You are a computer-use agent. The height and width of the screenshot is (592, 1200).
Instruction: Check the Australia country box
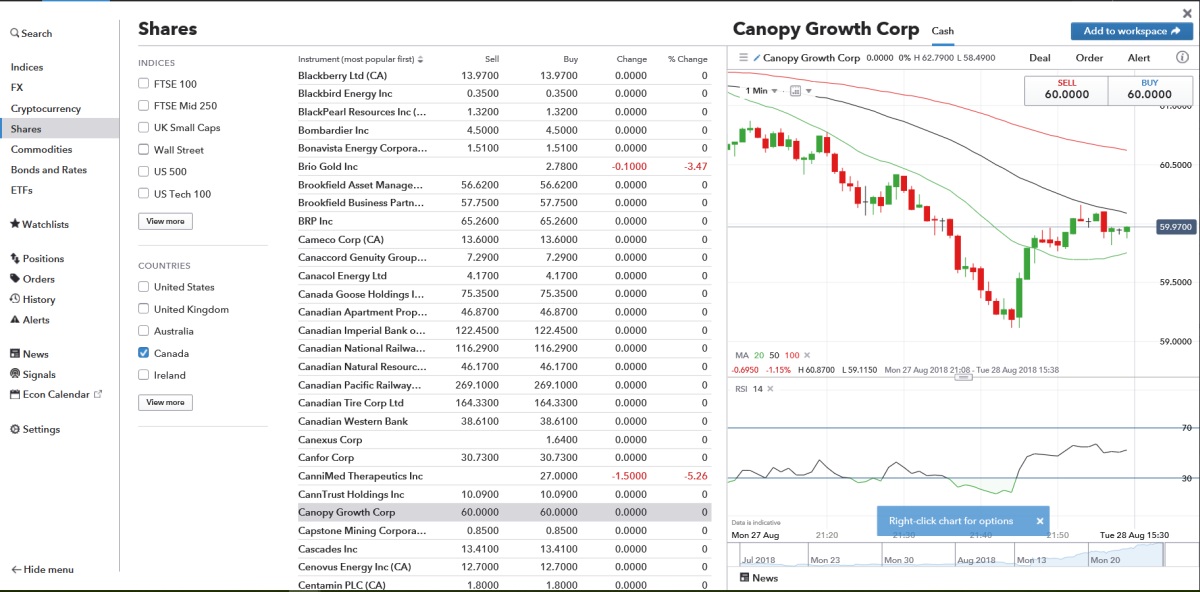[145, 331]
